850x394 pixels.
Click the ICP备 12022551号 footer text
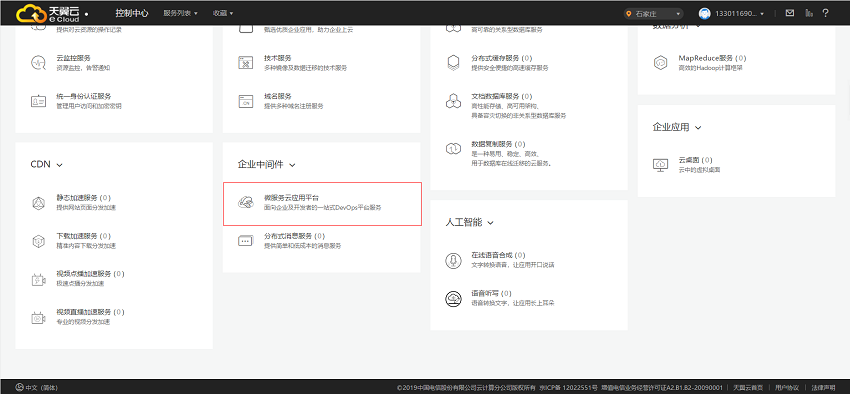click(568, 388)
